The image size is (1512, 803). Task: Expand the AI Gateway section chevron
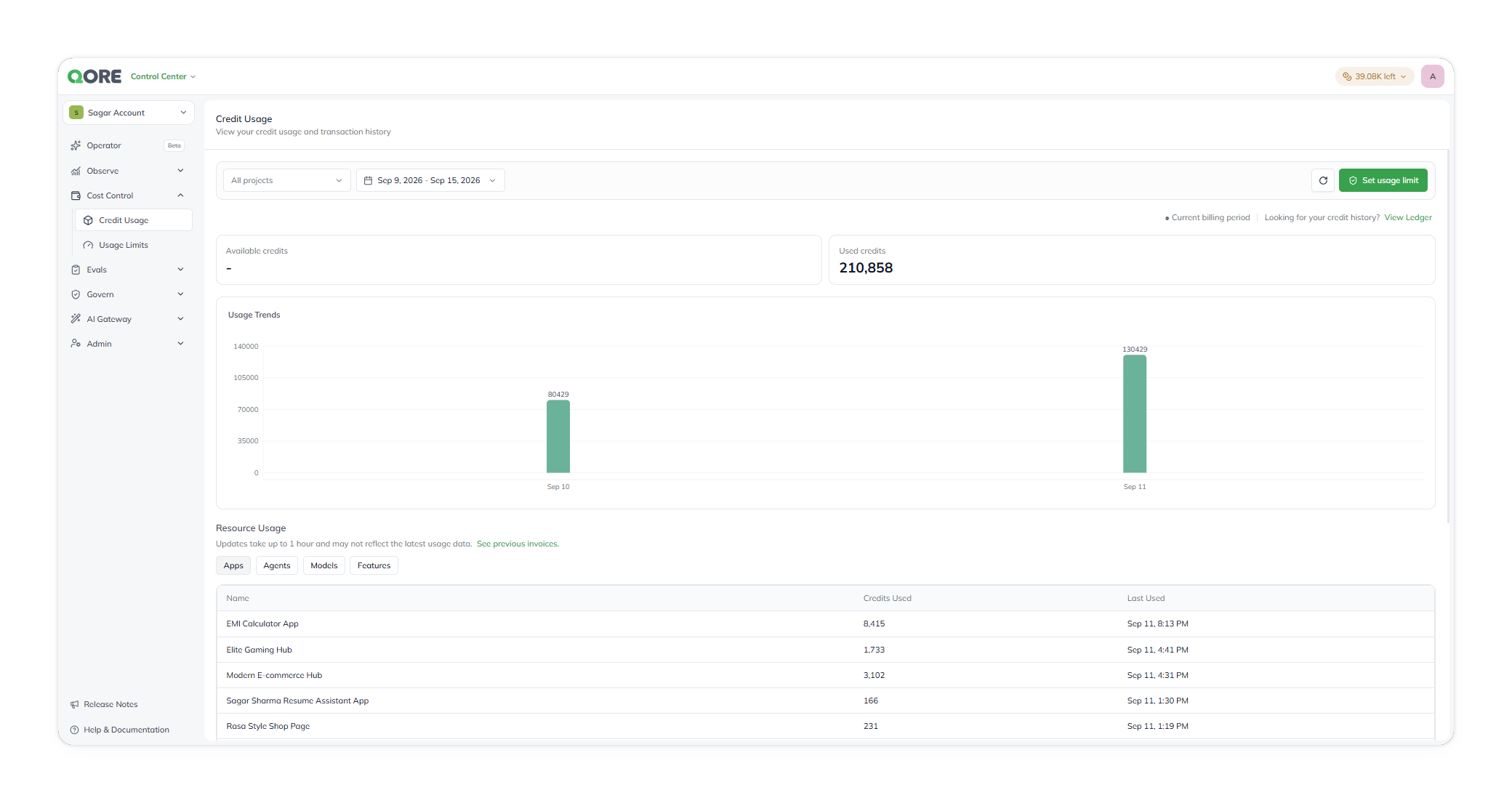click(x=181, y=319)
